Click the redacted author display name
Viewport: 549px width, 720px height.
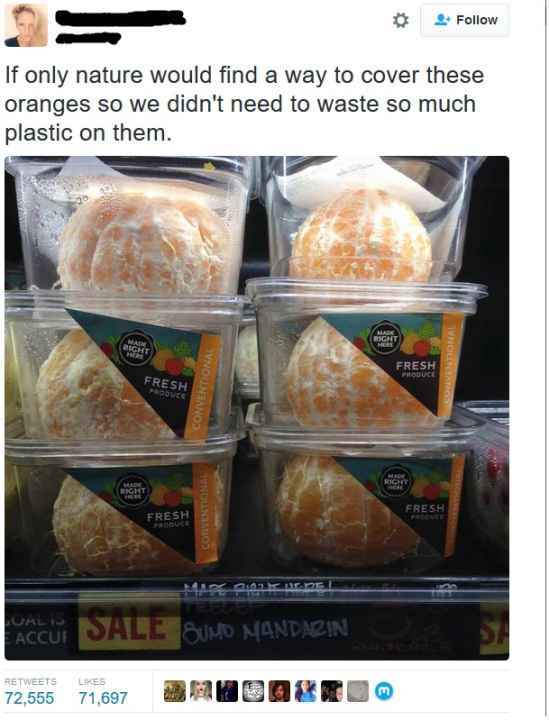click(x=120, y=18)
